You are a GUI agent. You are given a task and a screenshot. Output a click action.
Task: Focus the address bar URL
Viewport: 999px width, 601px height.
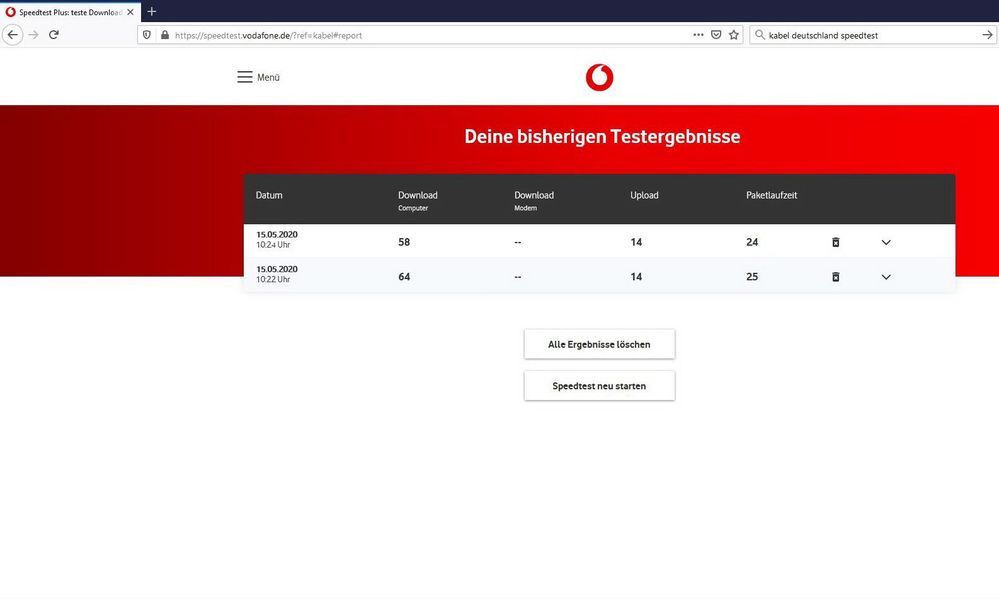(300, 34)
